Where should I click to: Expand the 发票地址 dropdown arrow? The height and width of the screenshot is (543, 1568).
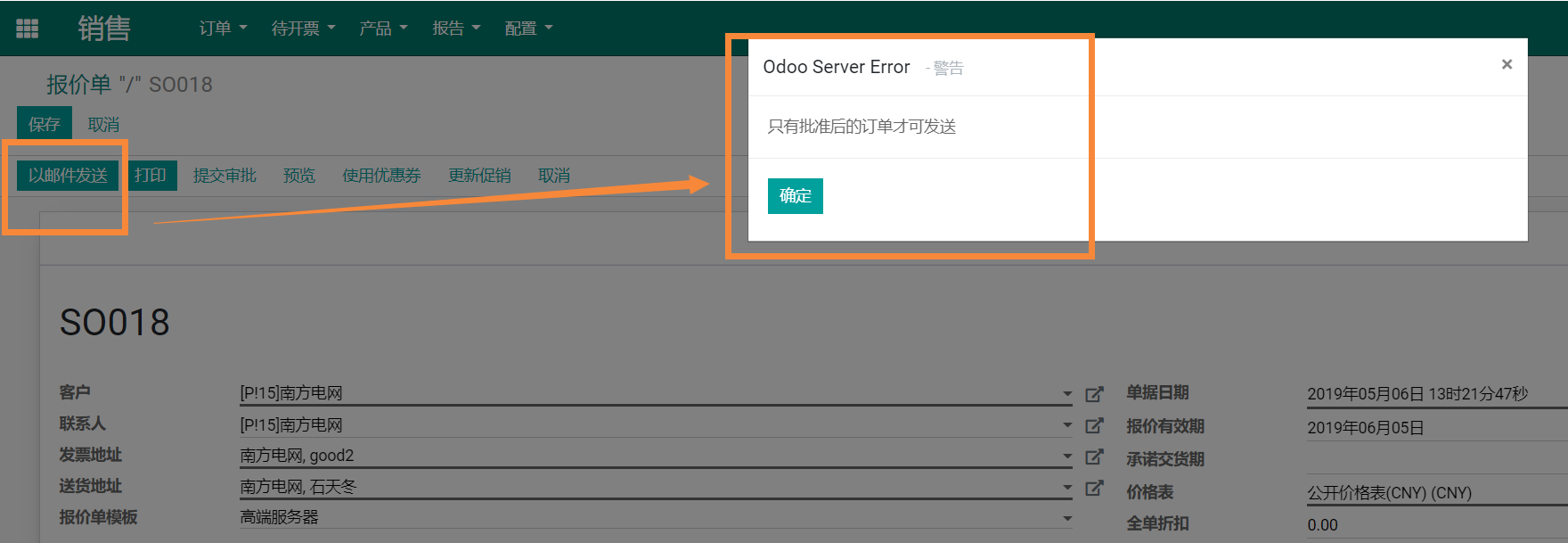click(1066, 457)
